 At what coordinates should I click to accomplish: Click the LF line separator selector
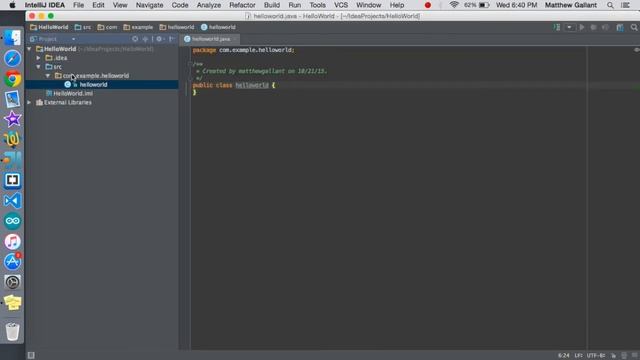pos(579,356)
